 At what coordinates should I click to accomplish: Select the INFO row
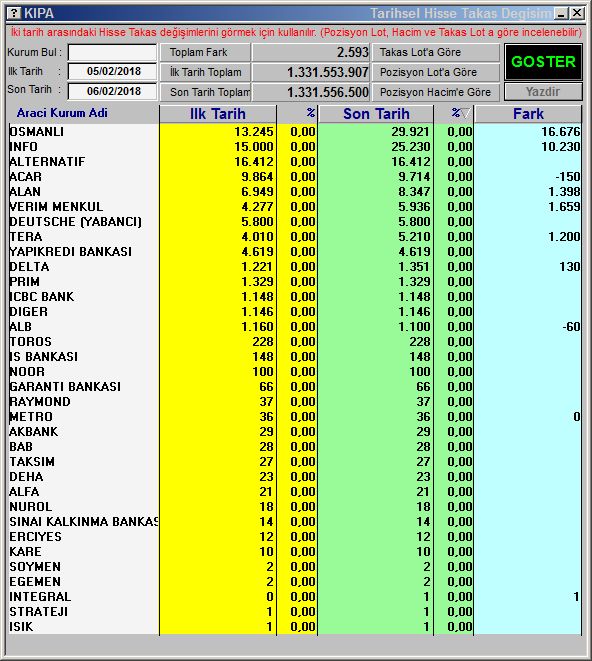[295, 147]
